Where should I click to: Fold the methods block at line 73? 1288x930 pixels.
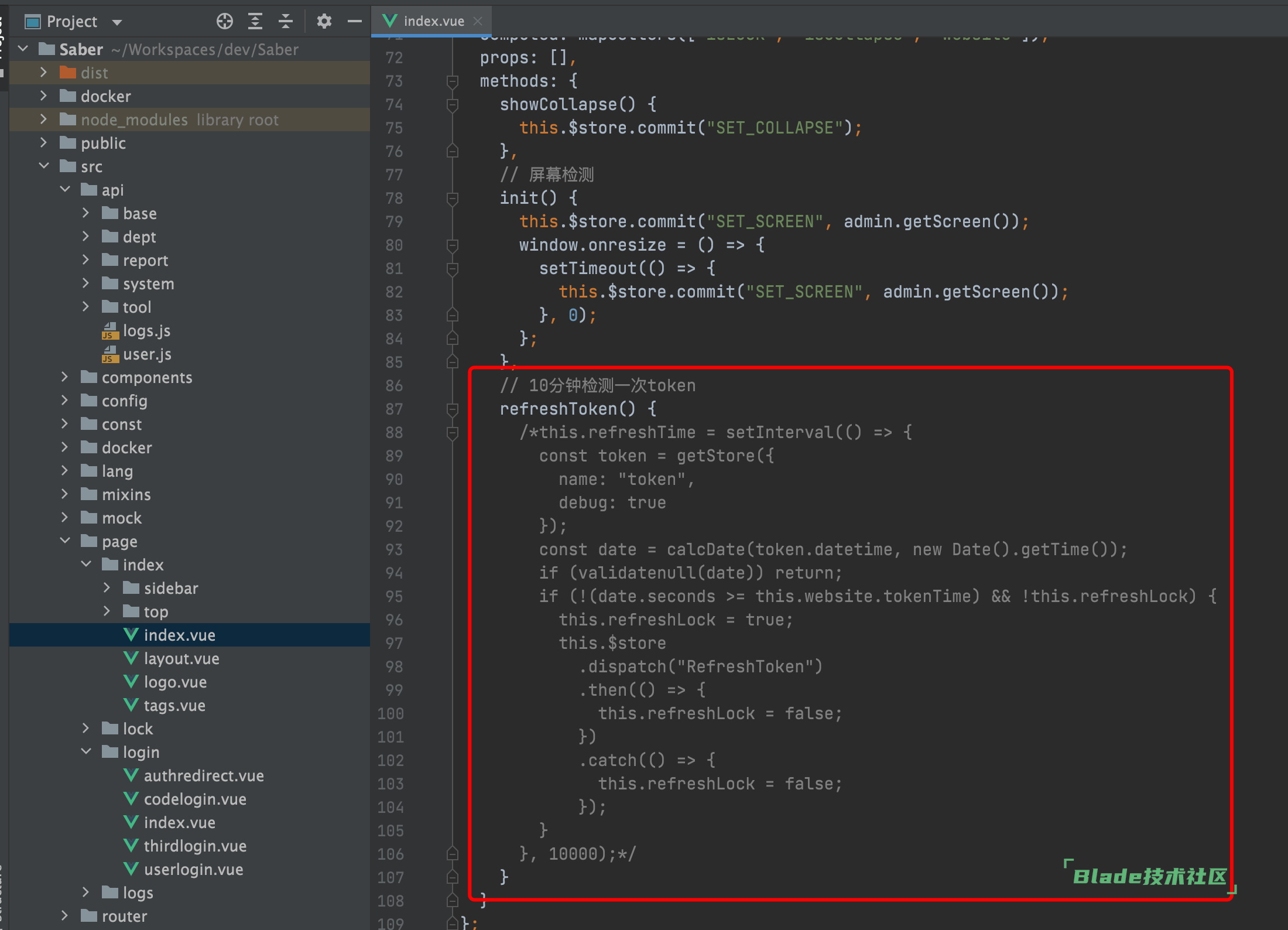453,81
